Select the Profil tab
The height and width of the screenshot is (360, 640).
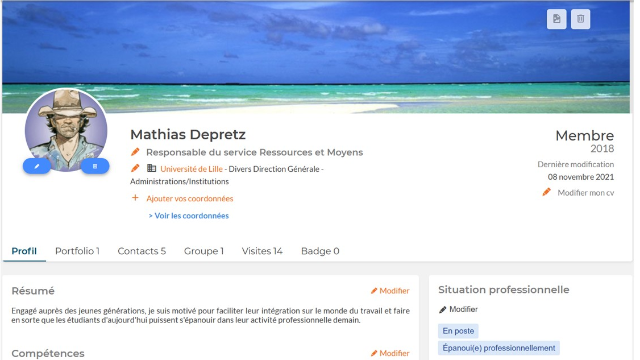24,251
